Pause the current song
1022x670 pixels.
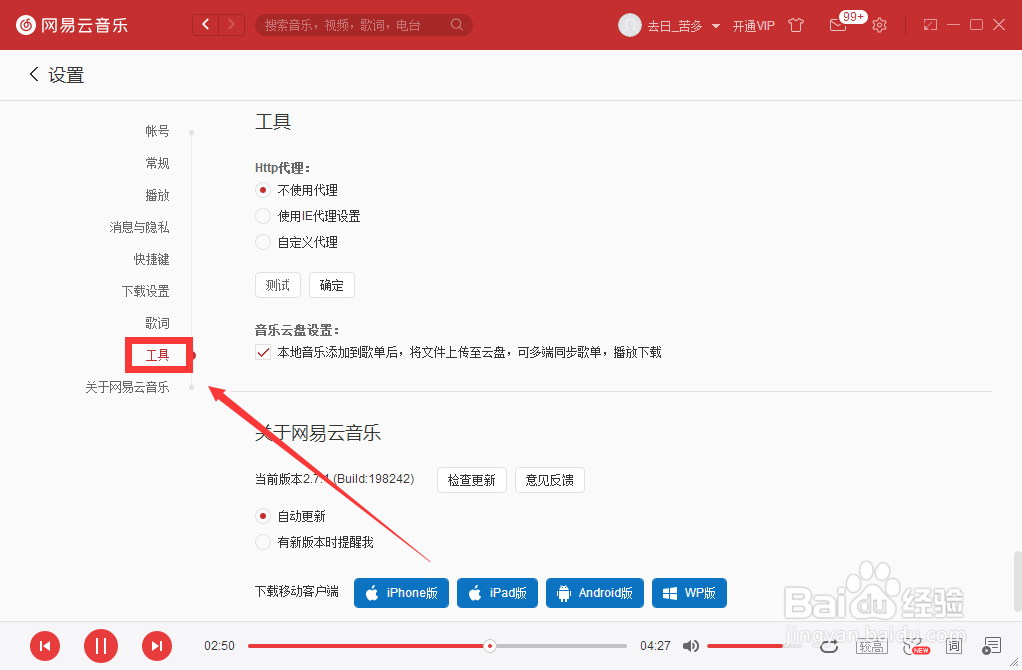click(x=101, y=646)
